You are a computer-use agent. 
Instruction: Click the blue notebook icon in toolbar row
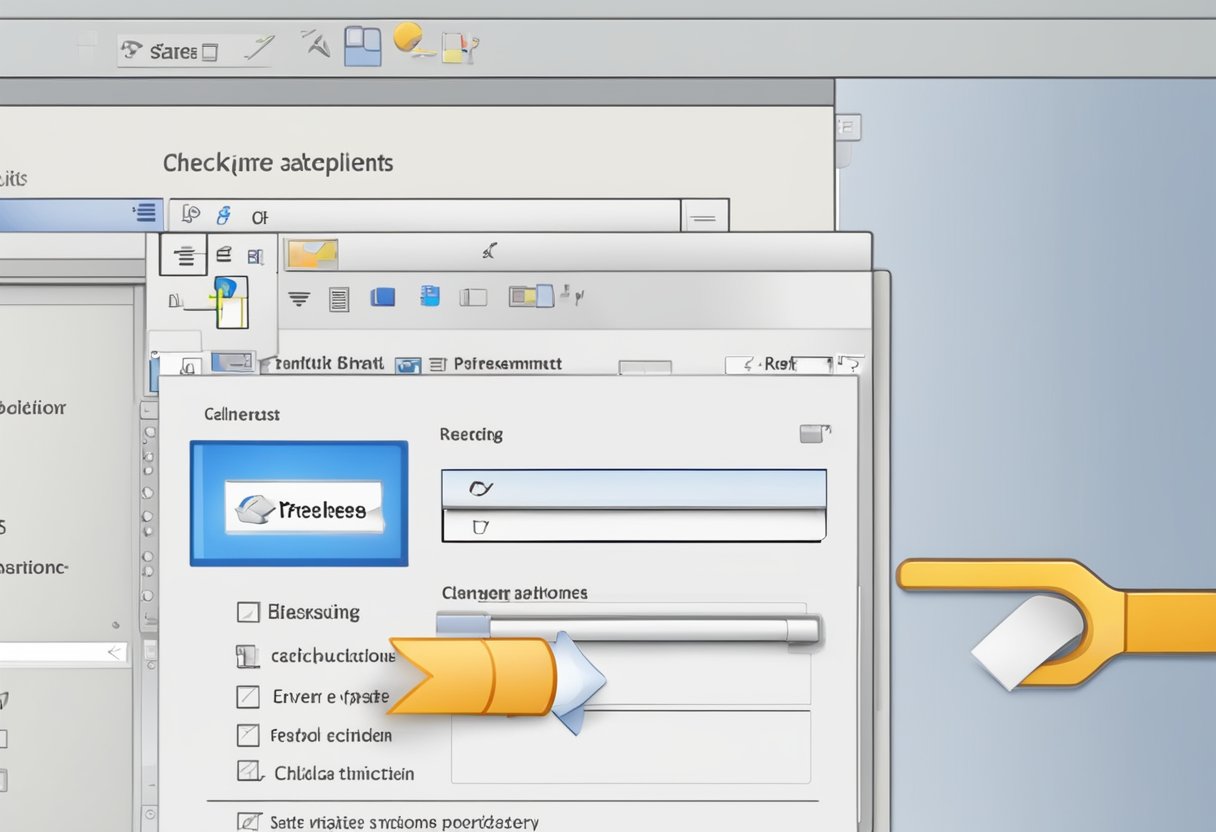tap(430, 296)
